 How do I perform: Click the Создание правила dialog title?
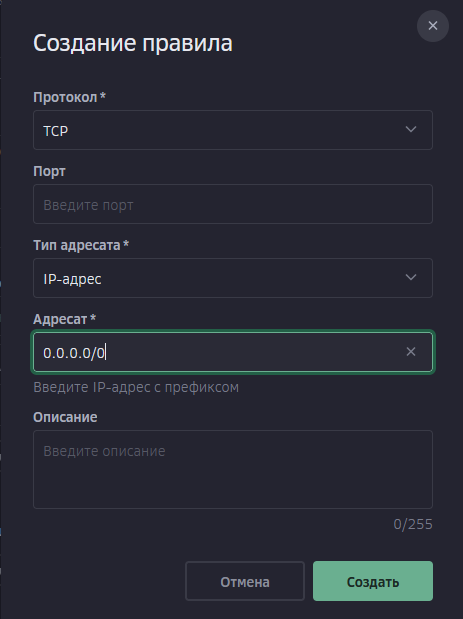[x=133, y=43]
